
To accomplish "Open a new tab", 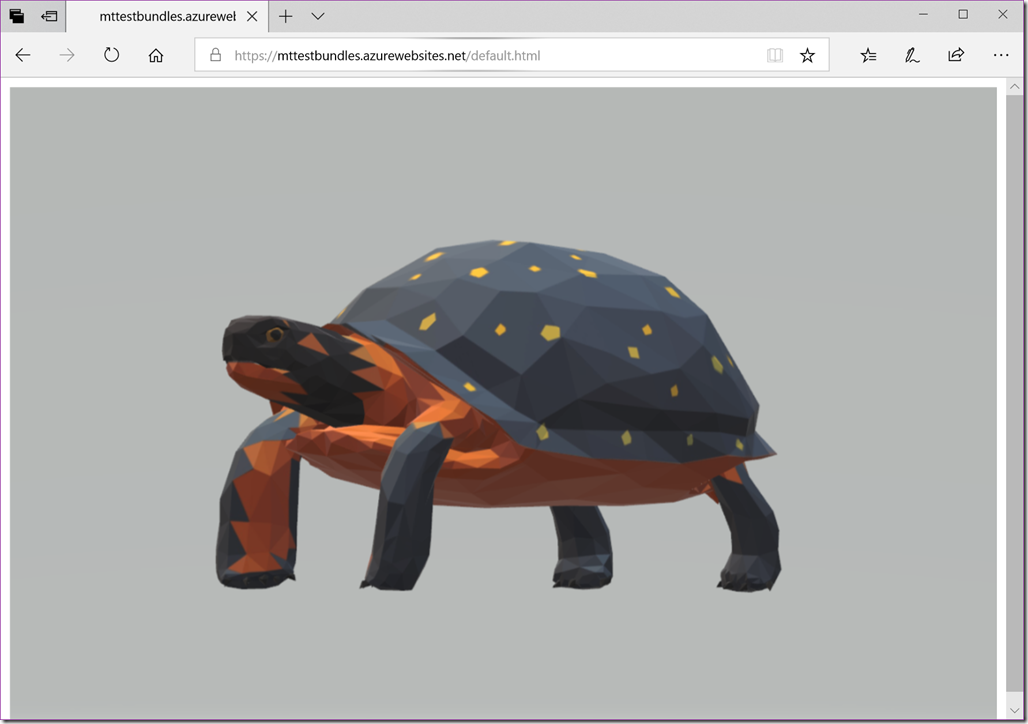I will (285, 16).
